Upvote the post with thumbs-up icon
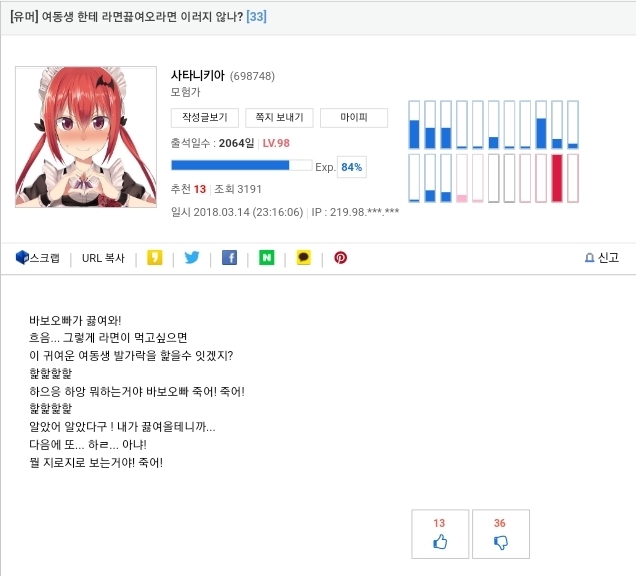The width and height of the screenshot is (636, 576). click(440, 542)
